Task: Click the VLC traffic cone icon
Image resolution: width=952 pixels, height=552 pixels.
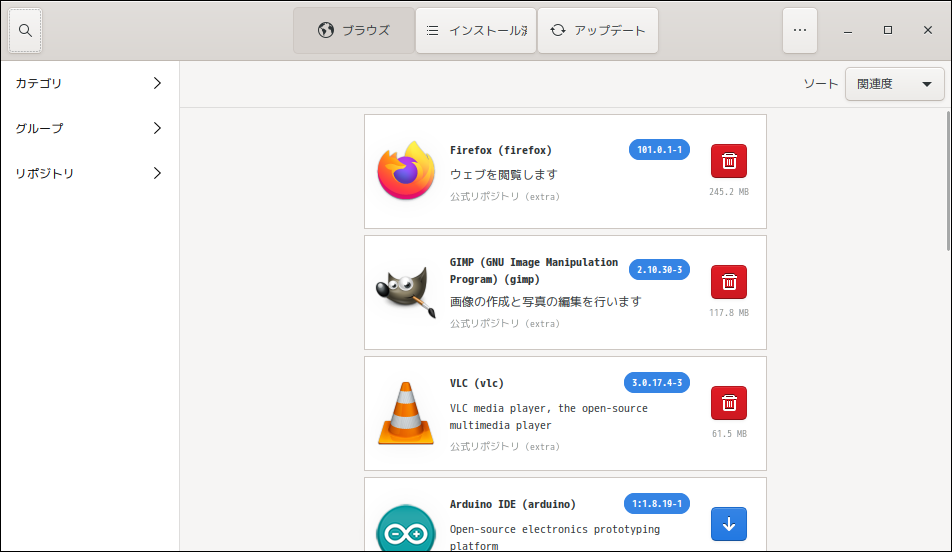Action: [x=406, y=413]
